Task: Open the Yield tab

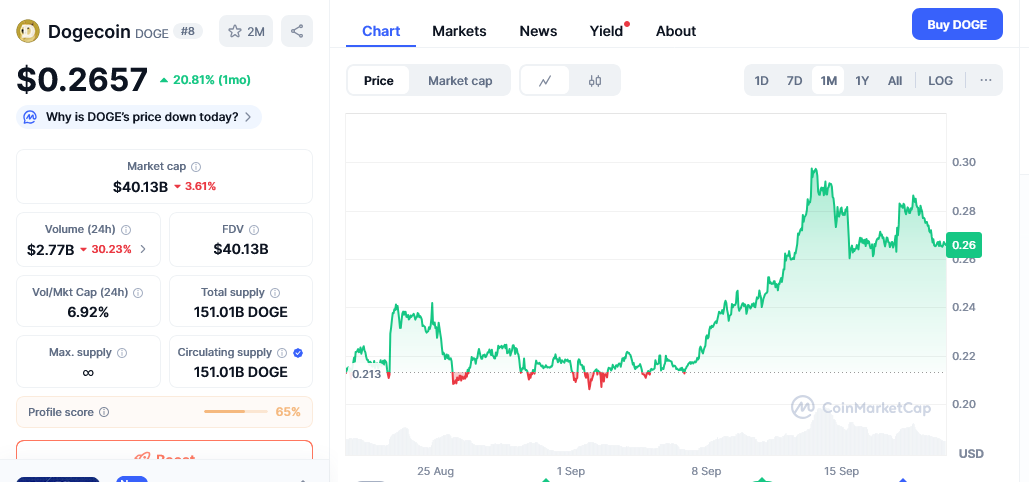Action: (606, 31)
